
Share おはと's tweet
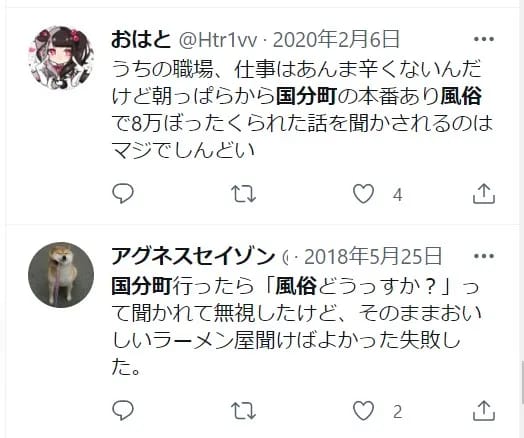tap(484, 193)
